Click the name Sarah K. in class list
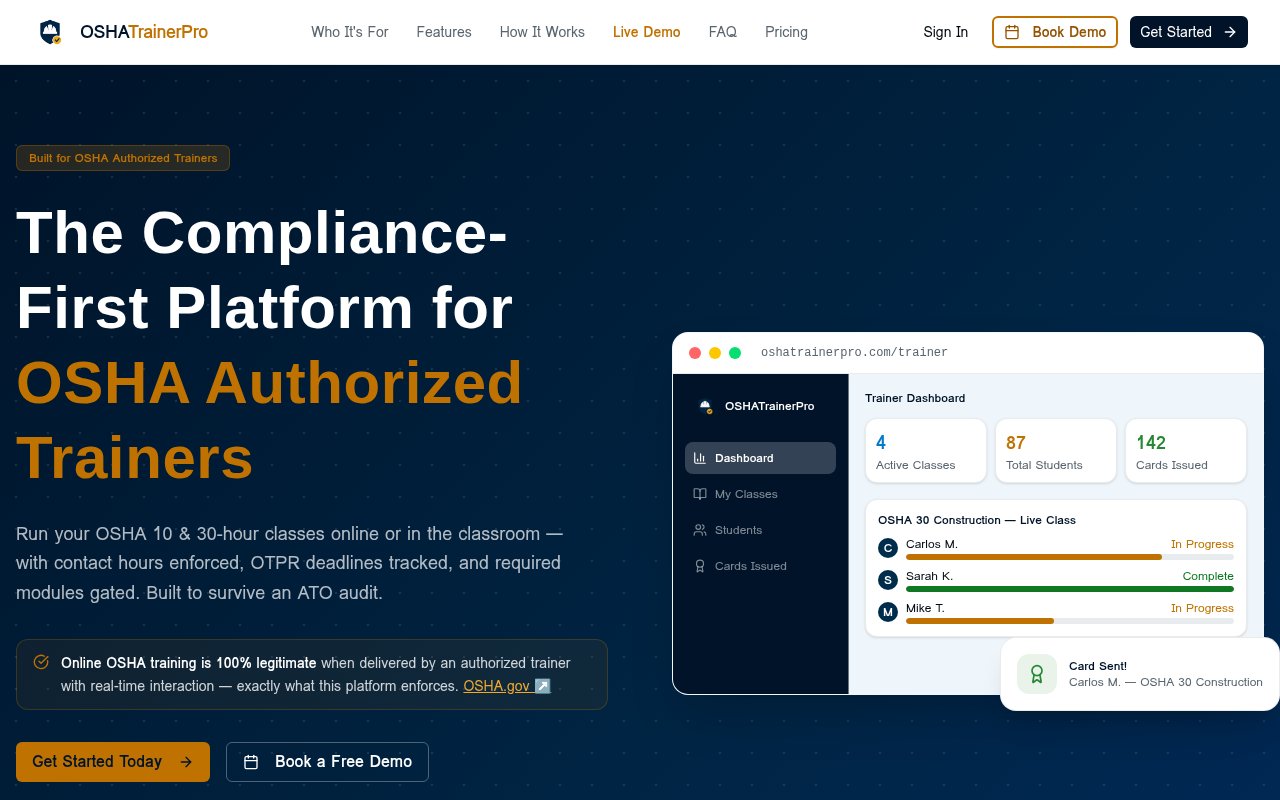Viewport: 1280px width, 800px height. tap(929, 576)
